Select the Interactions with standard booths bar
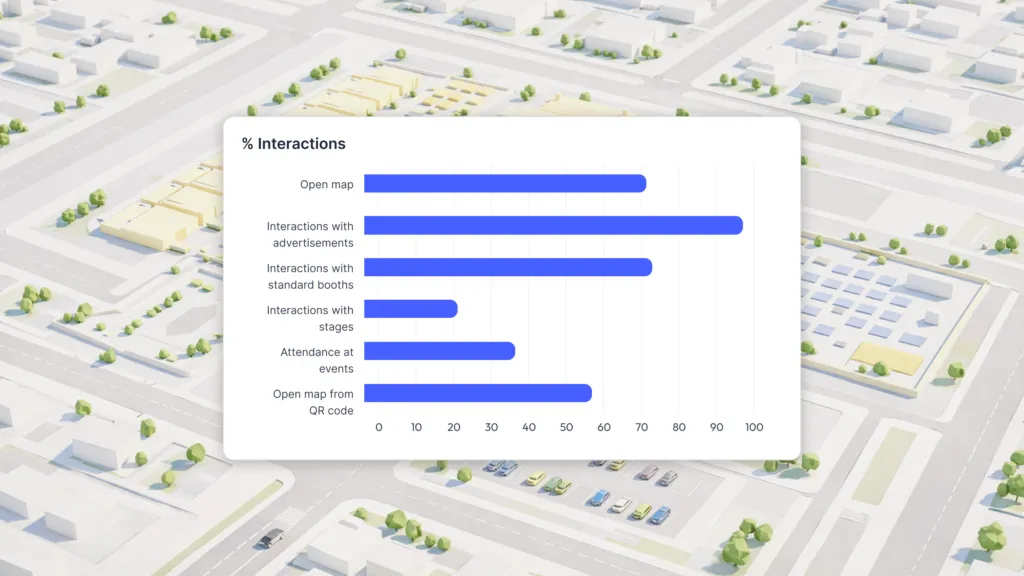This screenshot has width=1024, height=576. [x=507, y=268]
